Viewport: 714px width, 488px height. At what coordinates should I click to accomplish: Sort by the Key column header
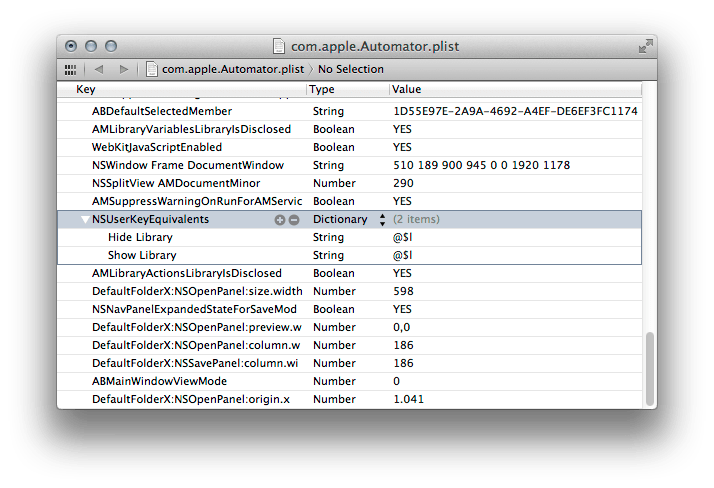[86, 89]
